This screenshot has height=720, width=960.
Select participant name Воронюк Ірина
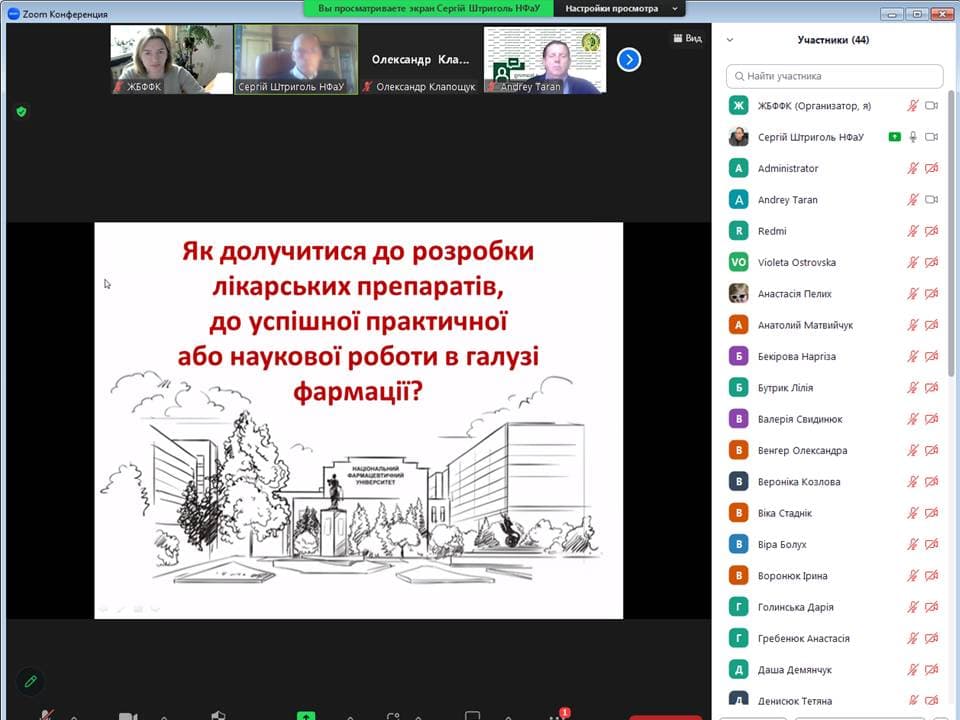pyautogui.click(x=792, y=576)
